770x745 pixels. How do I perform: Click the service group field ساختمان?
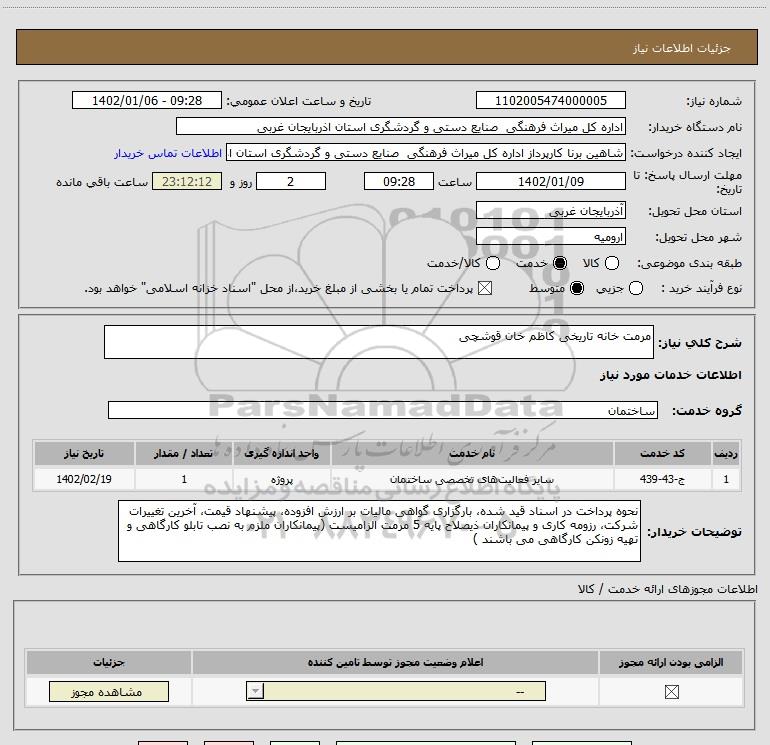pyautogui.click(x=383, y=410)
